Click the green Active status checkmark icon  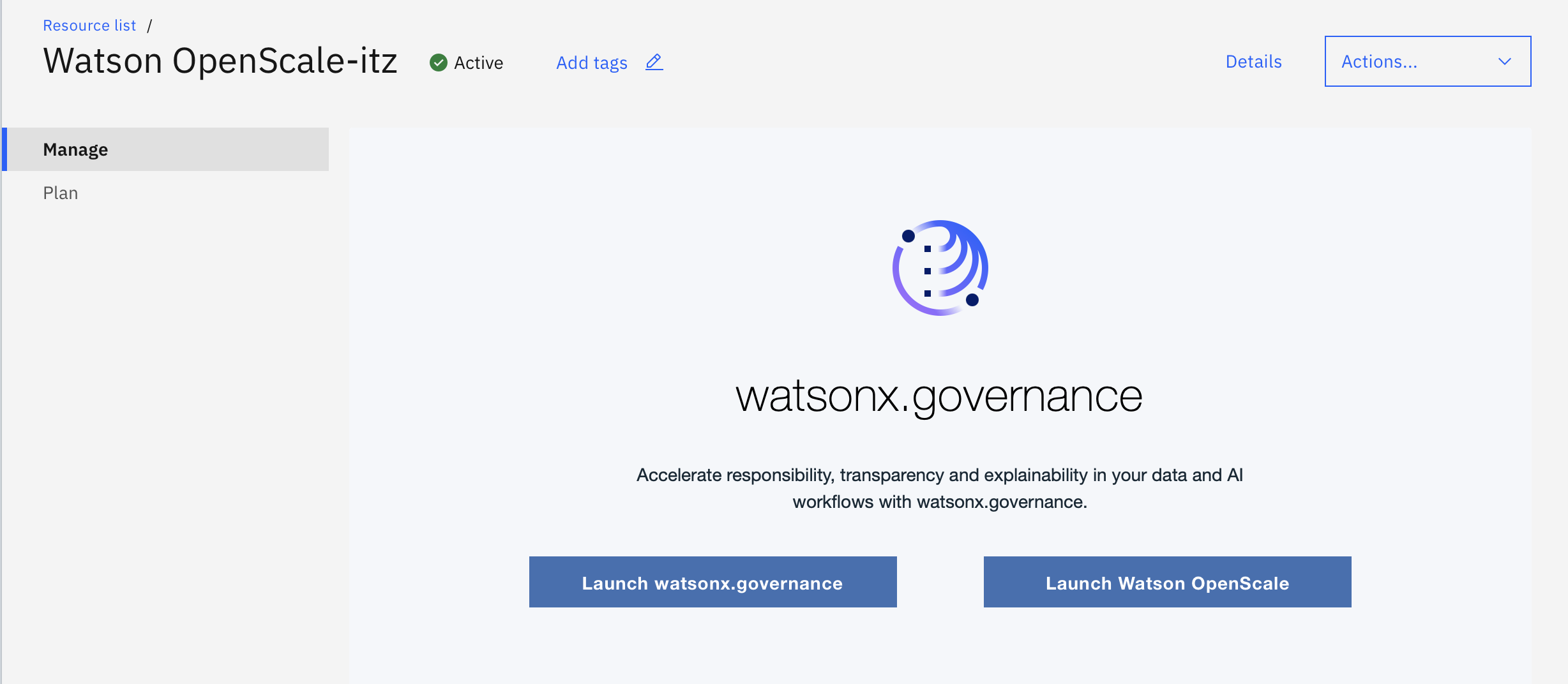(x=439, y=63)
